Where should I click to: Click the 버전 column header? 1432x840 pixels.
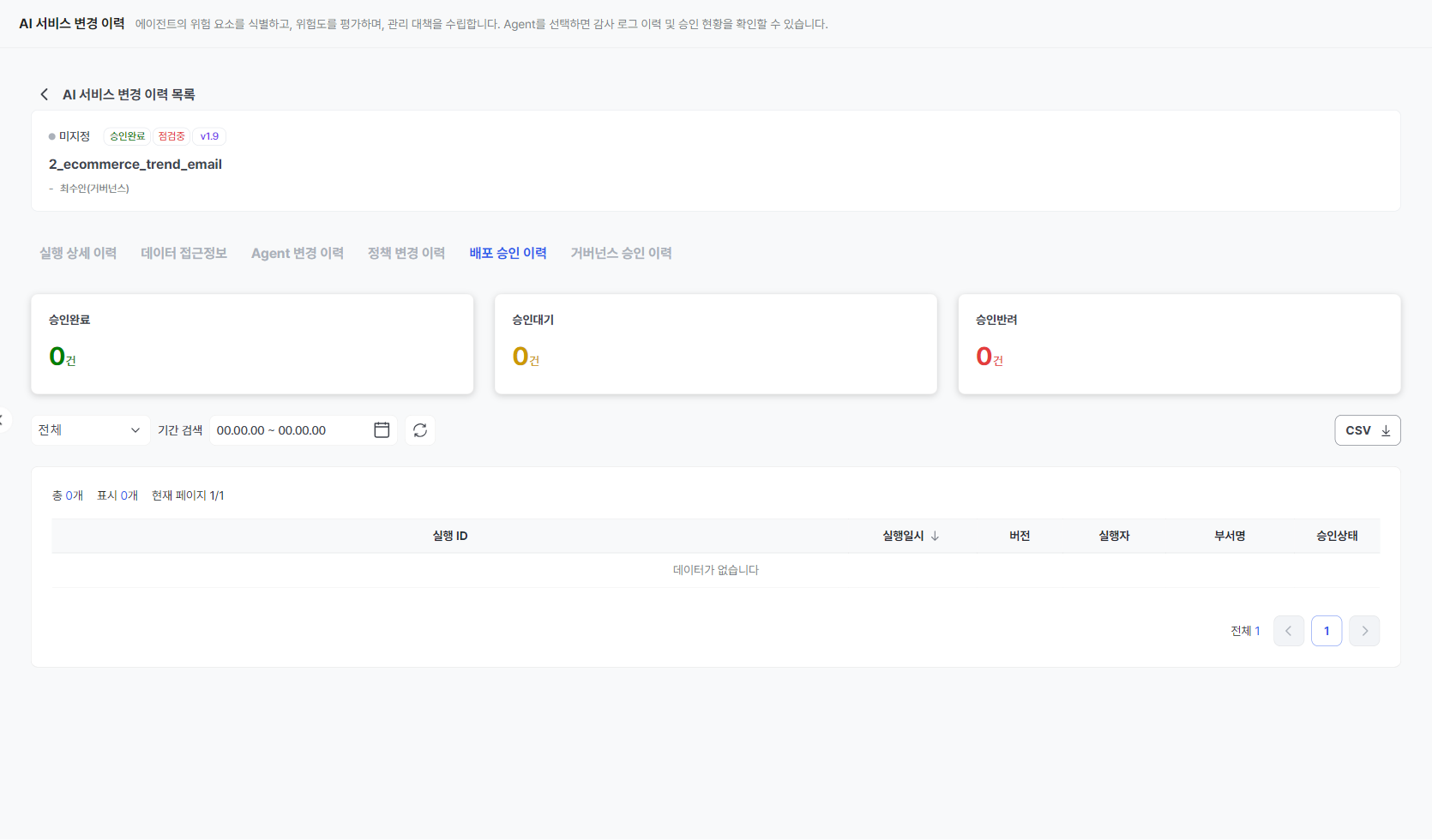[1020, 536]
